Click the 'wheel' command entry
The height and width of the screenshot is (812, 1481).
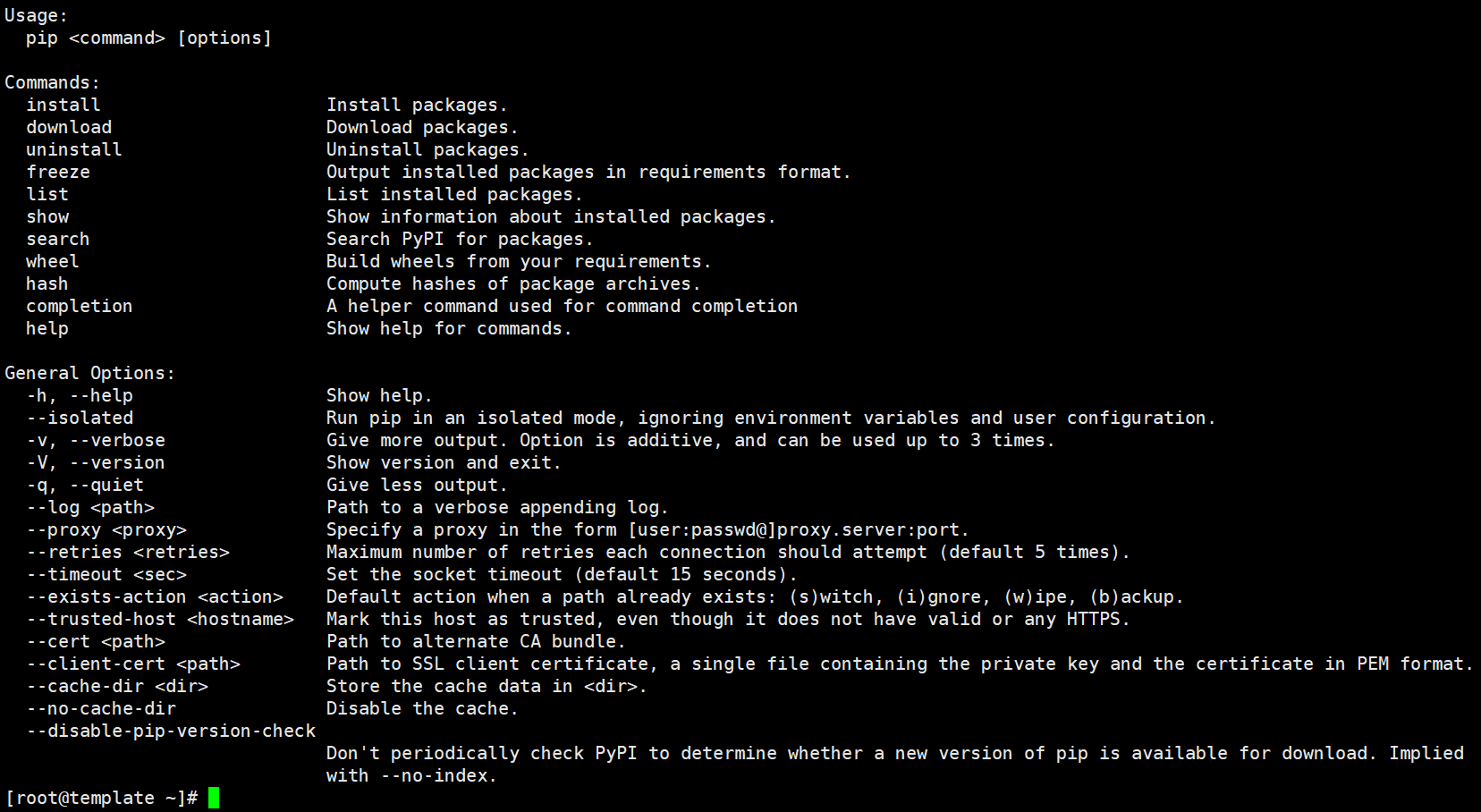point(53,261)
